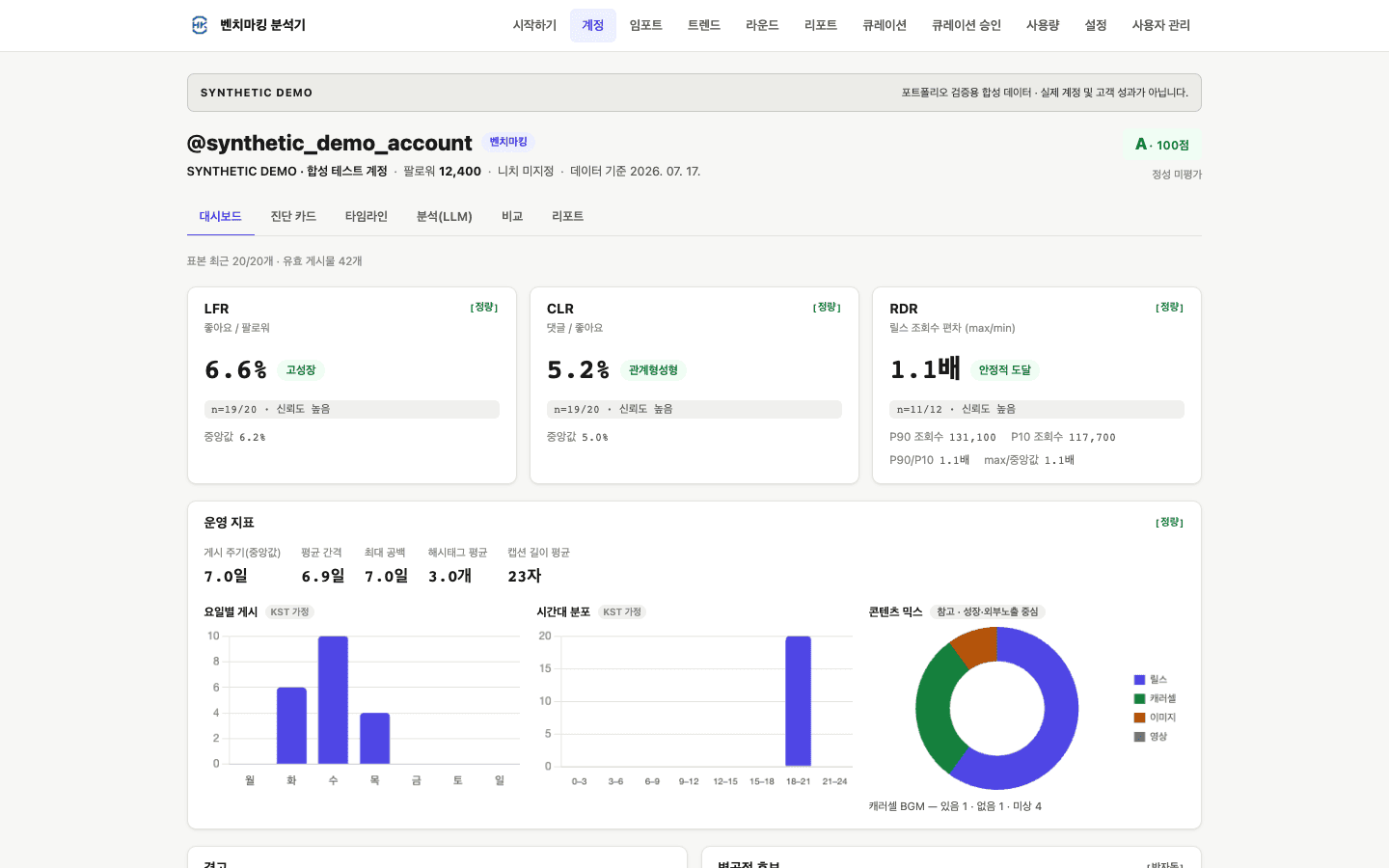This screenshot has width=1389, height=868.
Task: Open the 트렌드 navigation item
Action: (x=704, y=25)
